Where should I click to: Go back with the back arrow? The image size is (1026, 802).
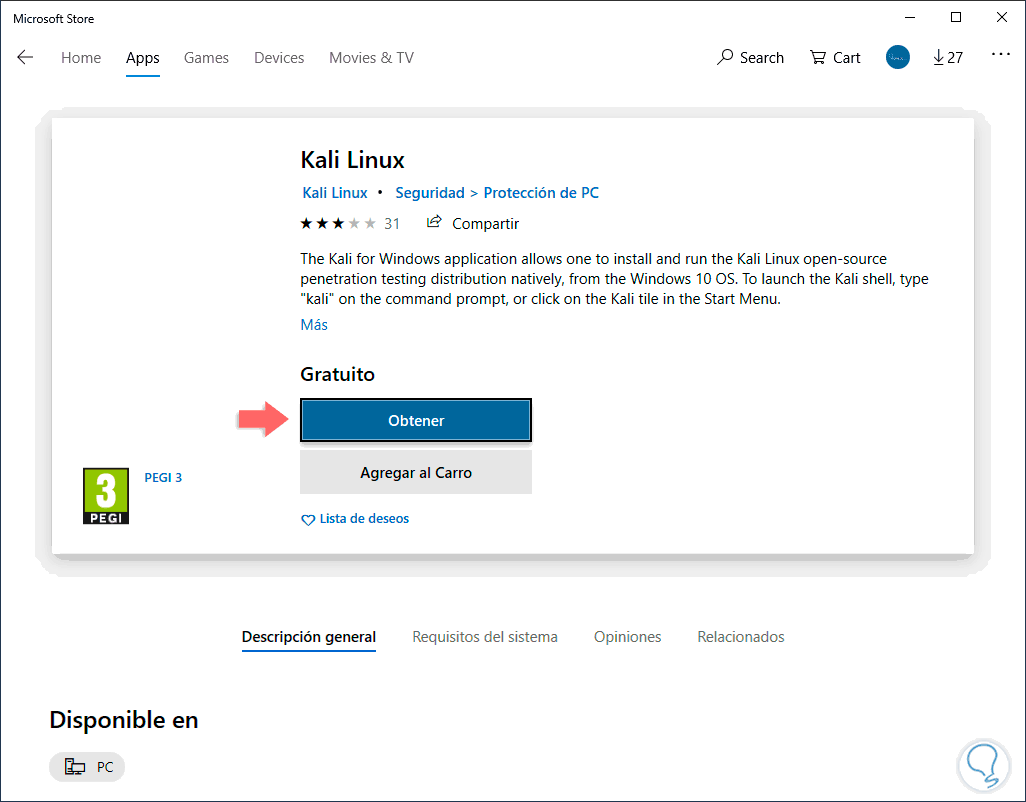[x=25, y=58]
